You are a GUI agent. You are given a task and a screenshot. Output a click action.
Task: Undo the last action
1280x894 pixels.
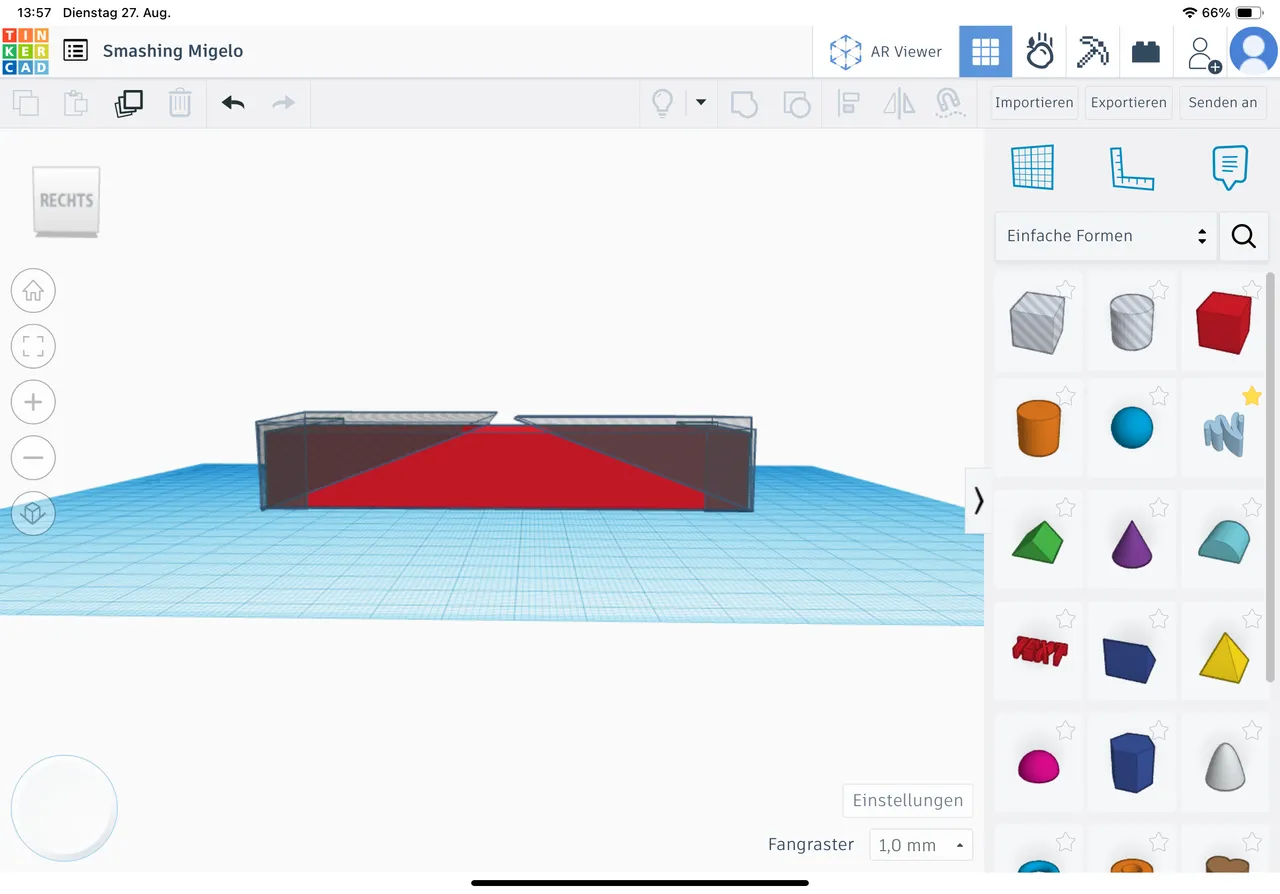click(233, 103)
